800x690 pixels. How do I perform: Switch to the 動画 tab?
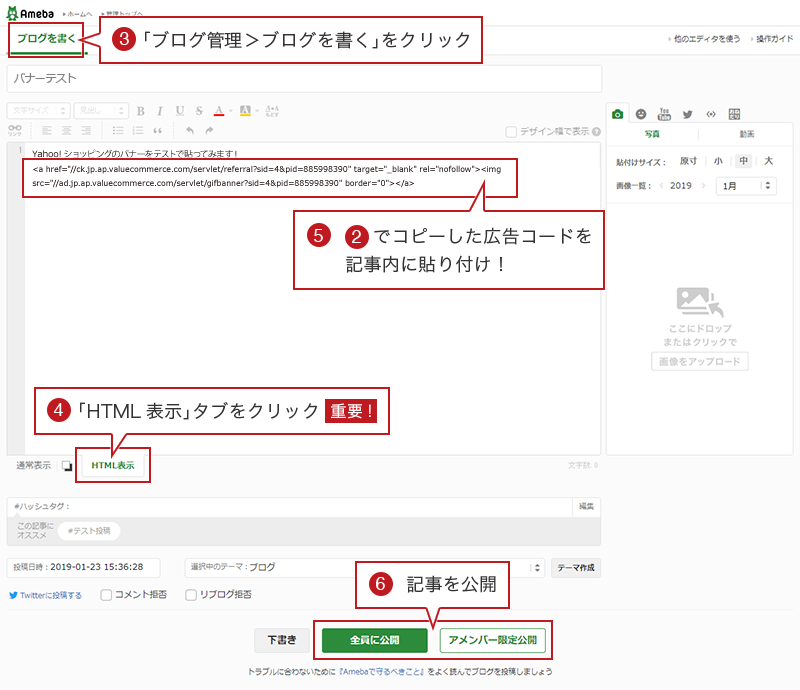click(746, 134)
